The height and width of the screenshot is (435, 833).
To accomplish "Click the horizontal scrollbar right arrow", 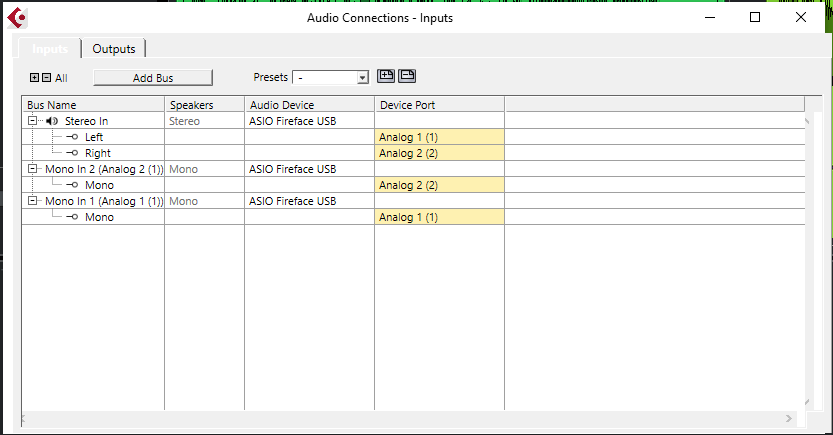I will tap(789, 419).
